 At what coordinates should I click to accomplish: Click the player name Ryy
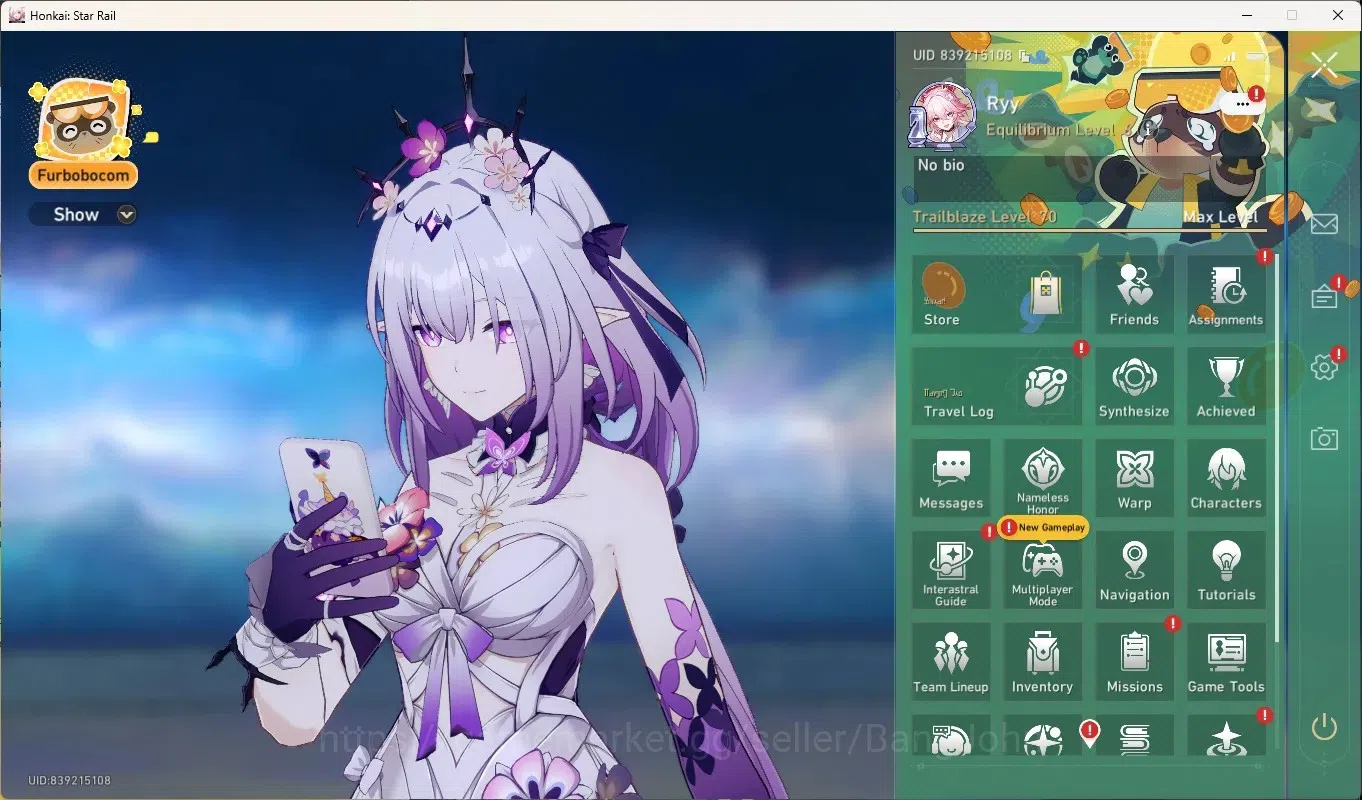point(1003,104)
